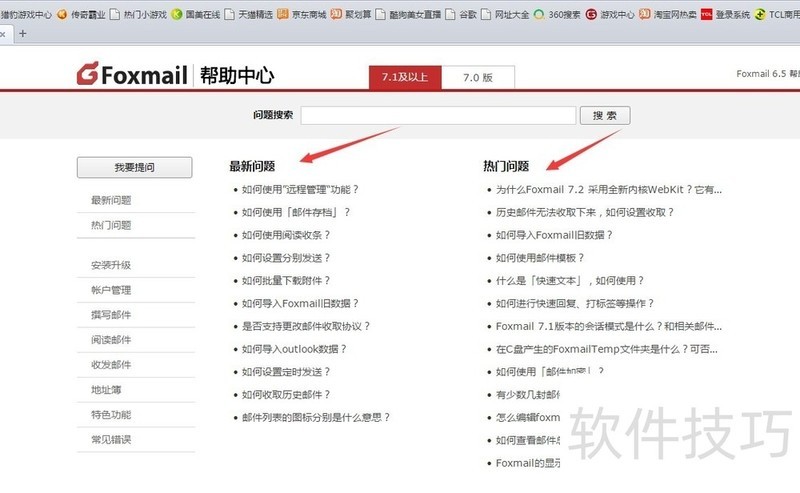Open question 如何设置分别发送？
The width and height of the screenshot is (800, 493).
coord(286,258)
